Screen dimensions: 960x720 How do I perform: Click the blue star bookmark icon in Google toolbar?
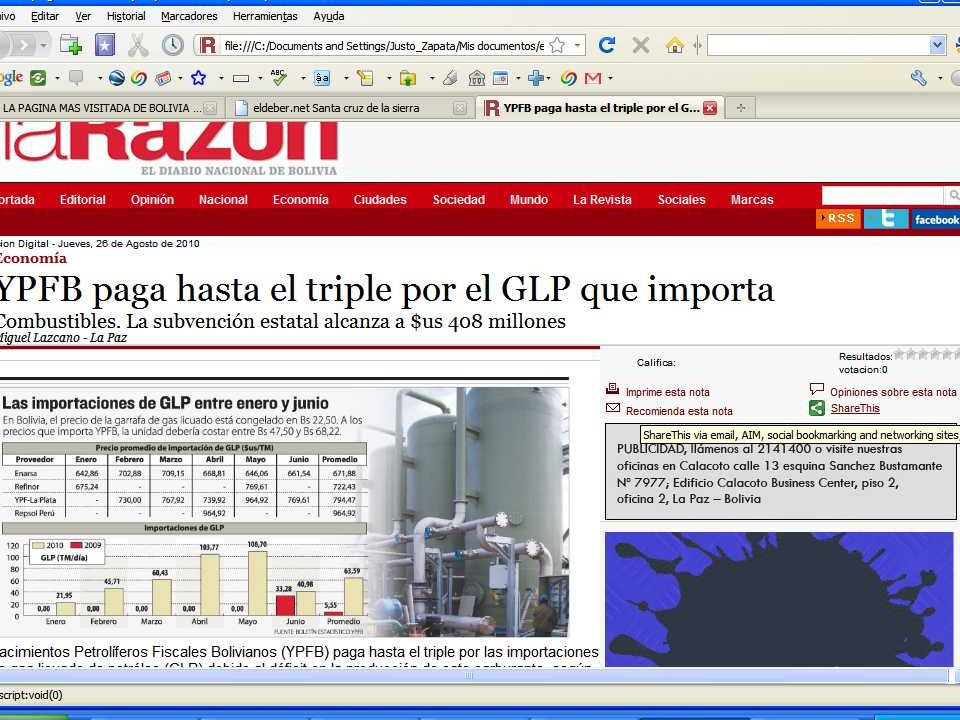tap(198, 78)
